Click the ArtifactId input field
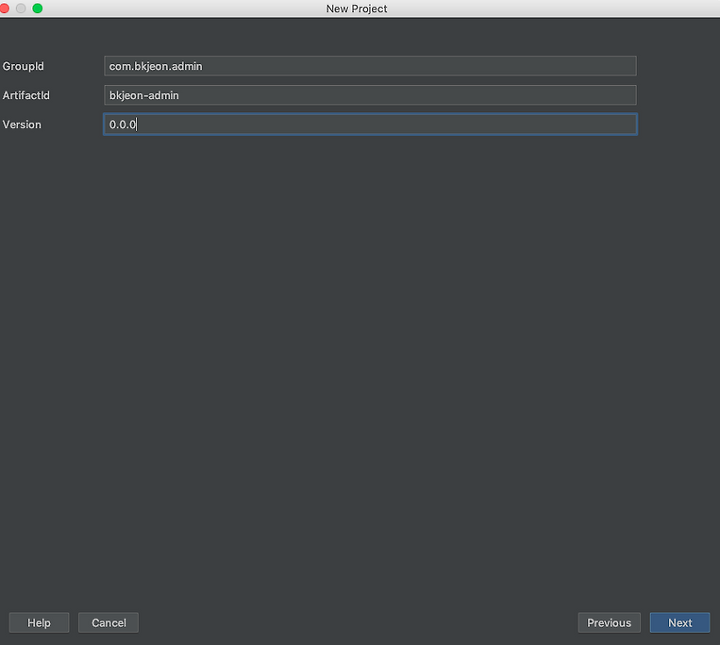720x645 pixels. [370, 95]
